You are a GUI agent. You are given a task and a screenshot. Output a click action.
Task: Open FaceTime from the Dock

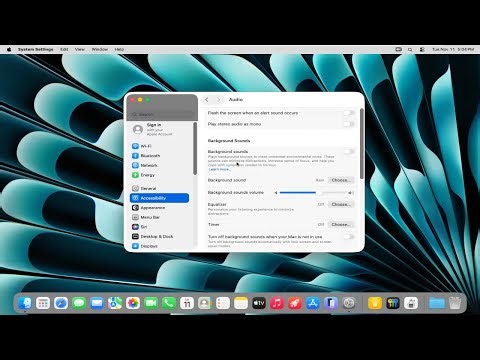151,303
